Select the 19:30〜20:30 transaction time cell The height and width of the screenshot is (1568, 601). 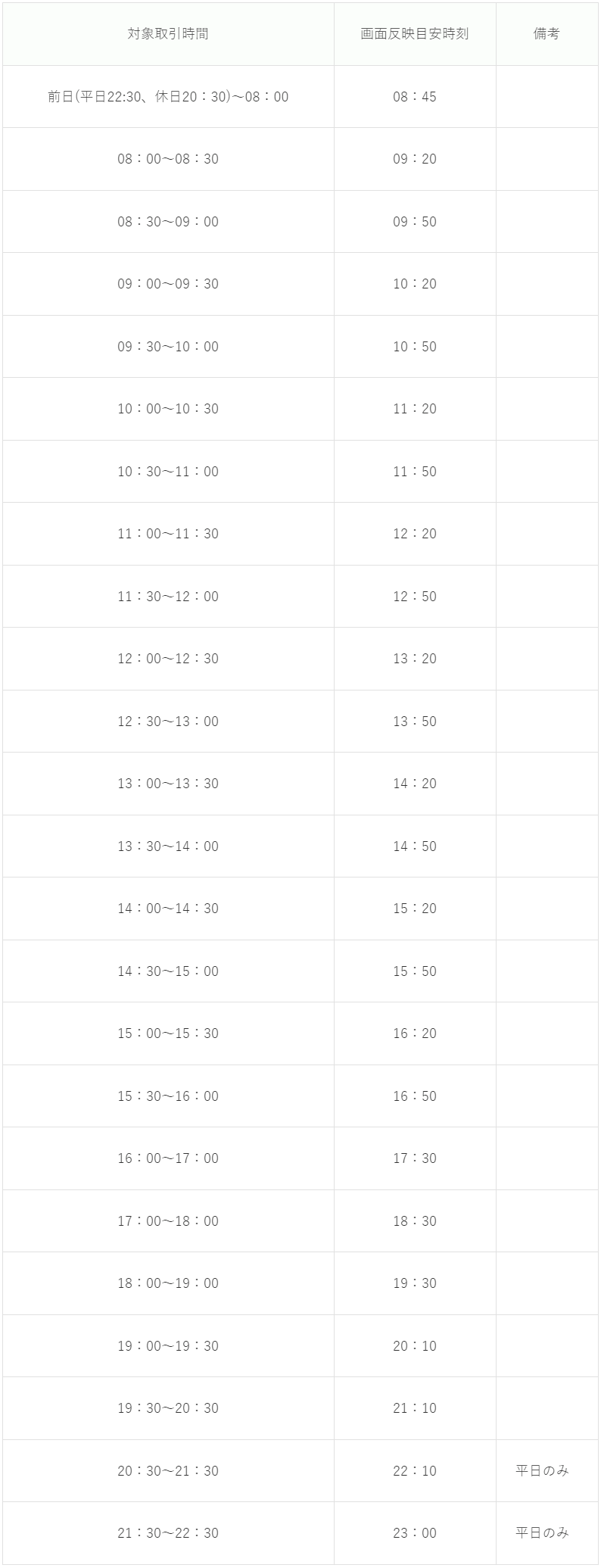[x=168, y=1408]
